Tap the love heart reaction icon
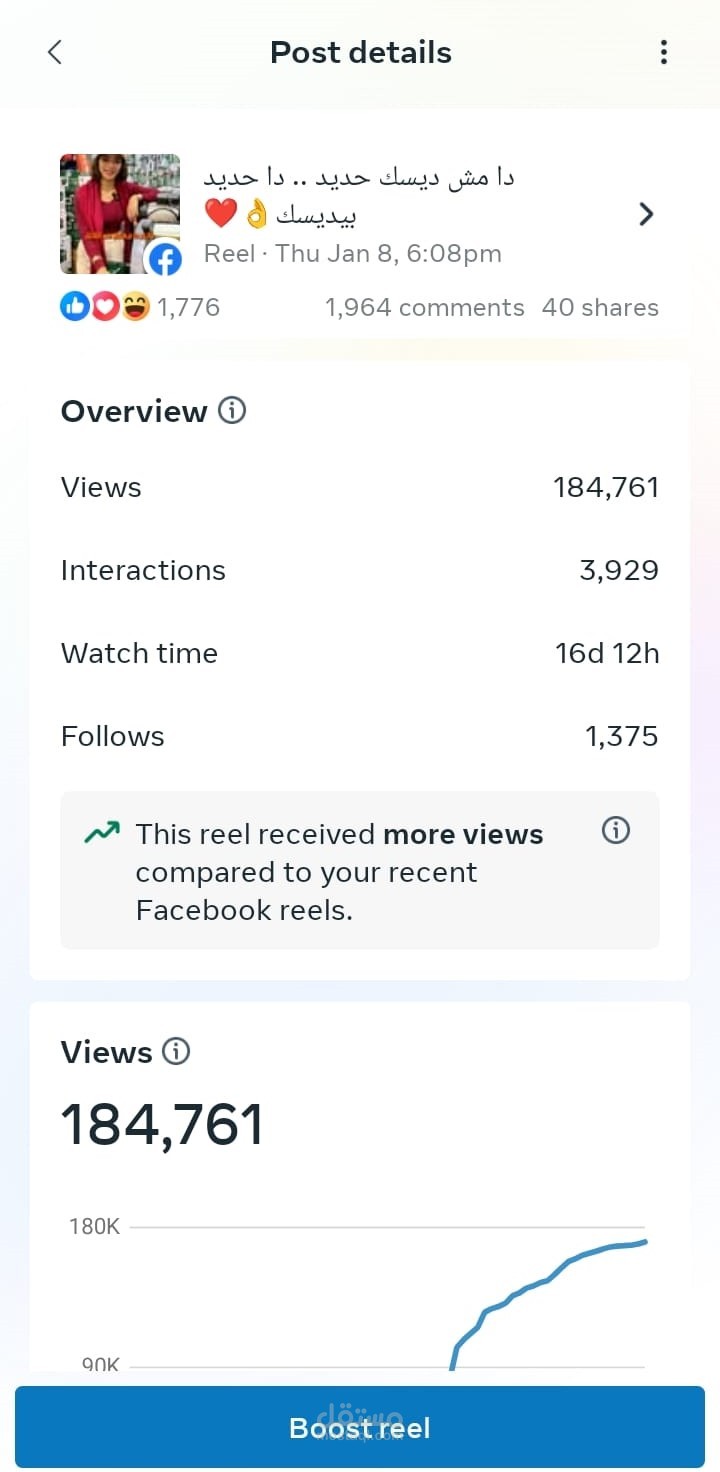The image size is (720, 1472). (x=105, y=308)
